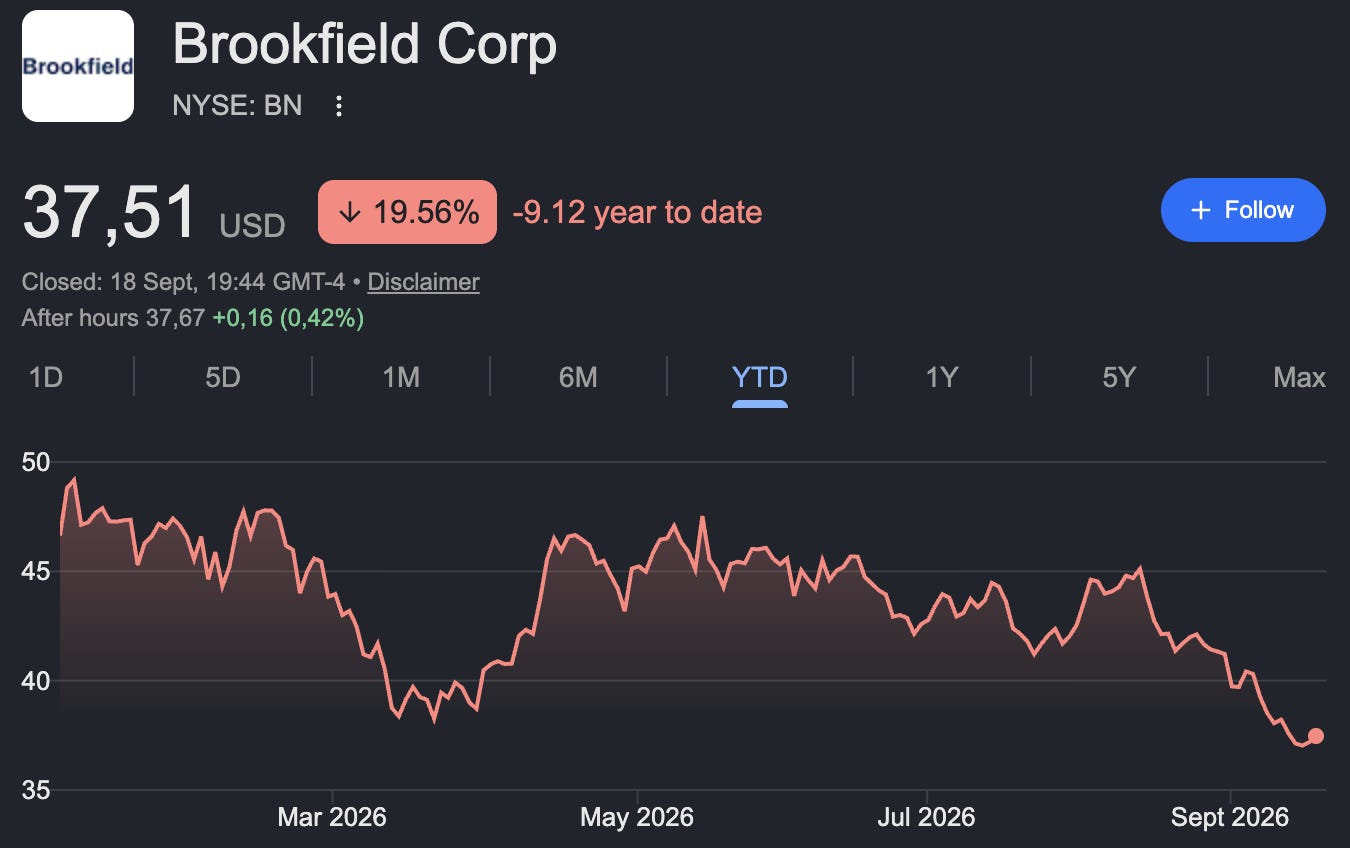Click the Mar 2026 axis label
1350x848 pixels.
332,817
